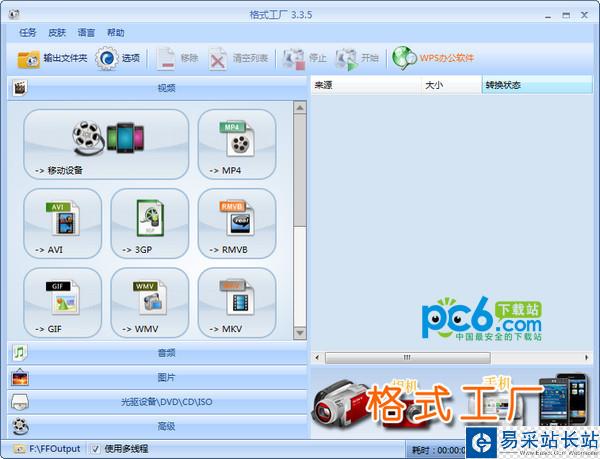Toggle the 使用多线程 checkbox

(x=96, y=449)
